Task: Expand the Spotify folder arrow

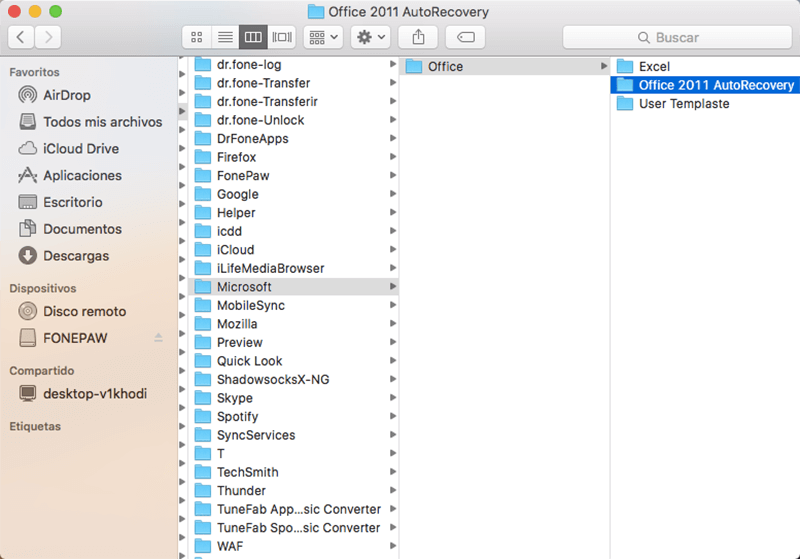Action: (393, 416)
